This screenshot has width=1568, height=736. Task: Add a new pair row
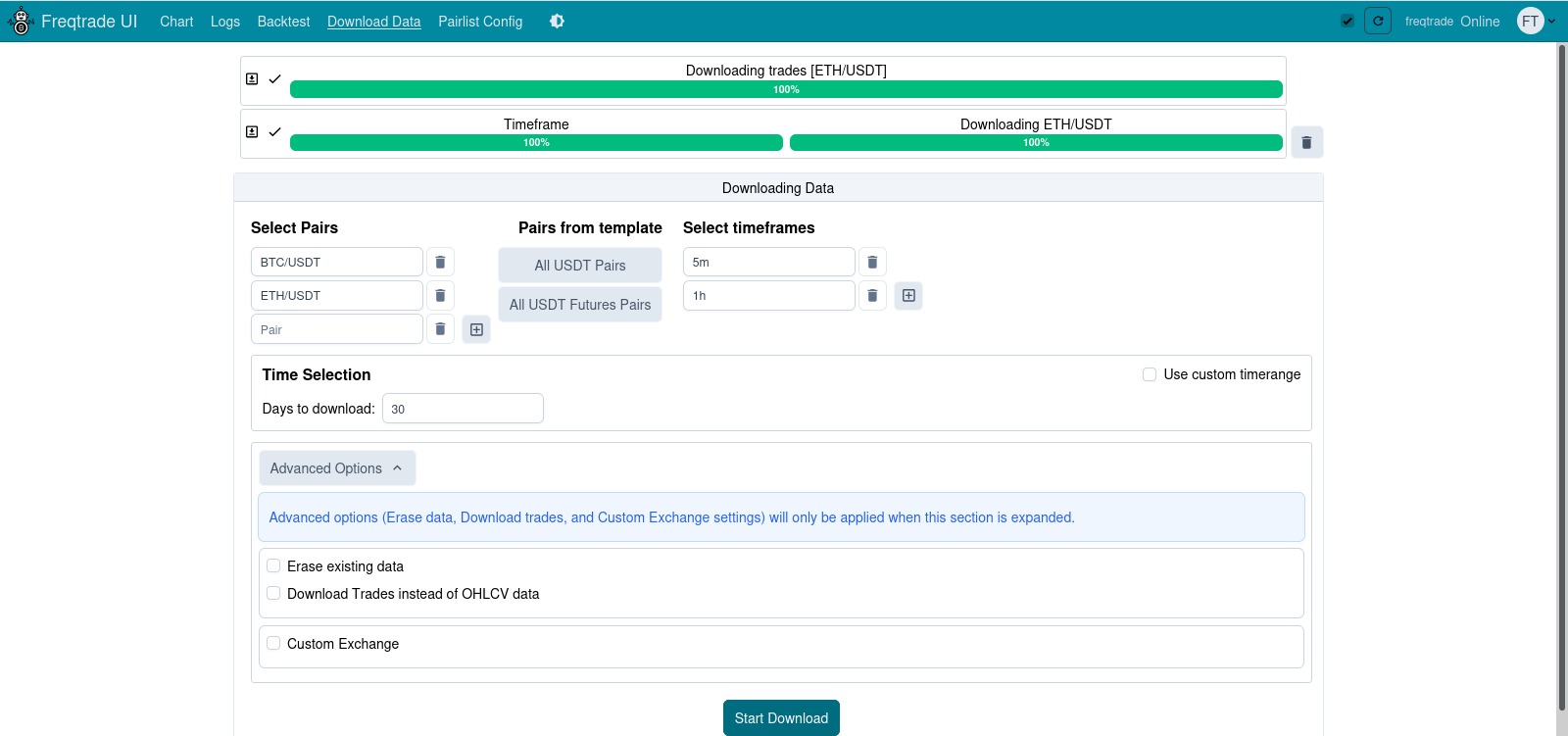tap(476, 330)
